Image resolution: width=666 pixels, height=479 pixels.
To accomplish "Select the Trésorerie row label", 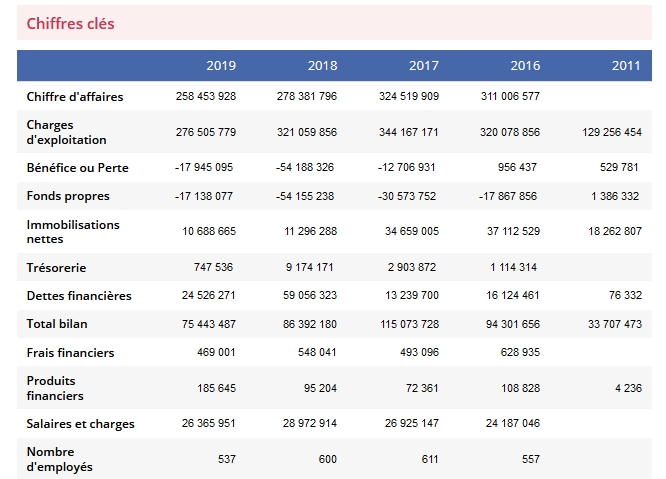I will pos(56,268).
